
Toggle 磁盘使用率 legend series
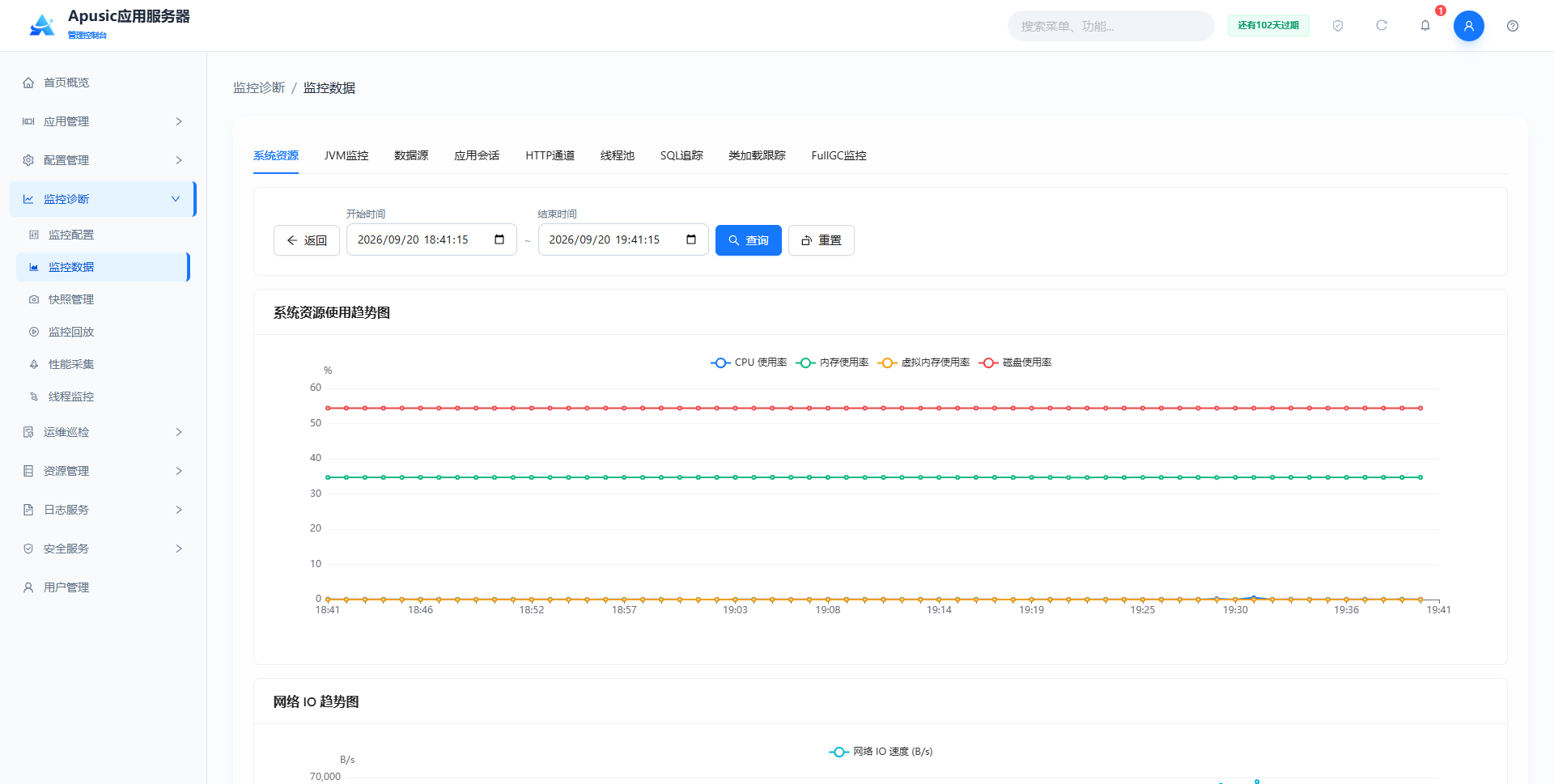pos(1015,362)
